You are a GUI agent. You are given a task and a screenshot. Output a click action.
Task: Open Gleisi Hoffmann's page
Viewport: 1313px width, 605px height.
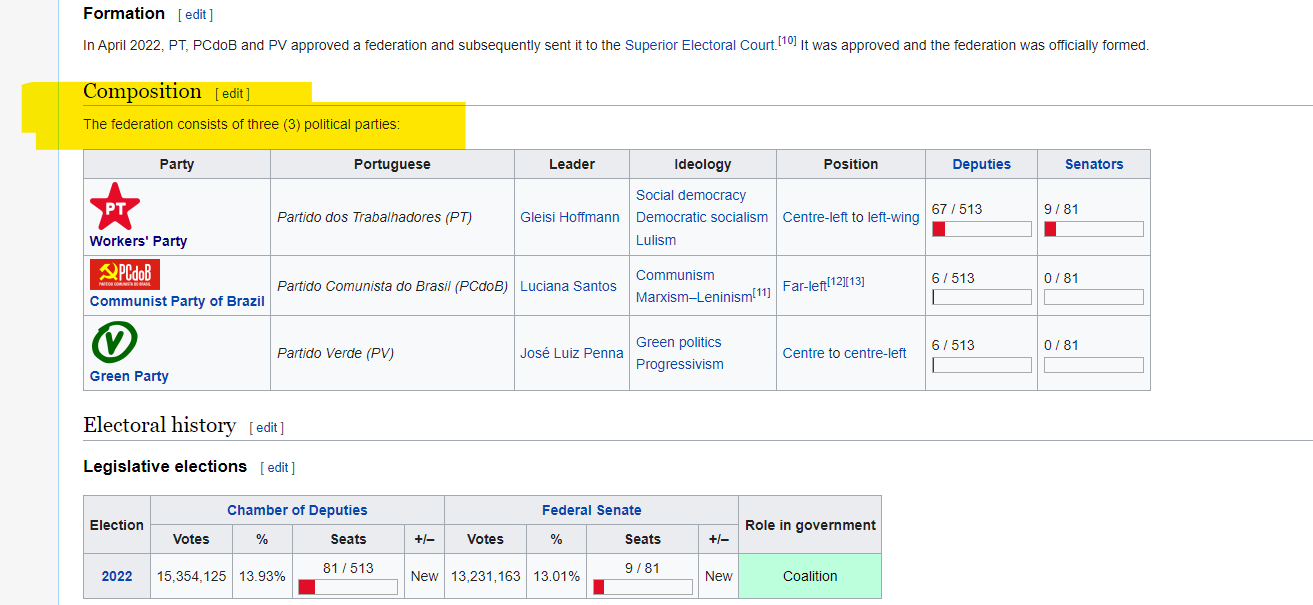click(570, 217)
